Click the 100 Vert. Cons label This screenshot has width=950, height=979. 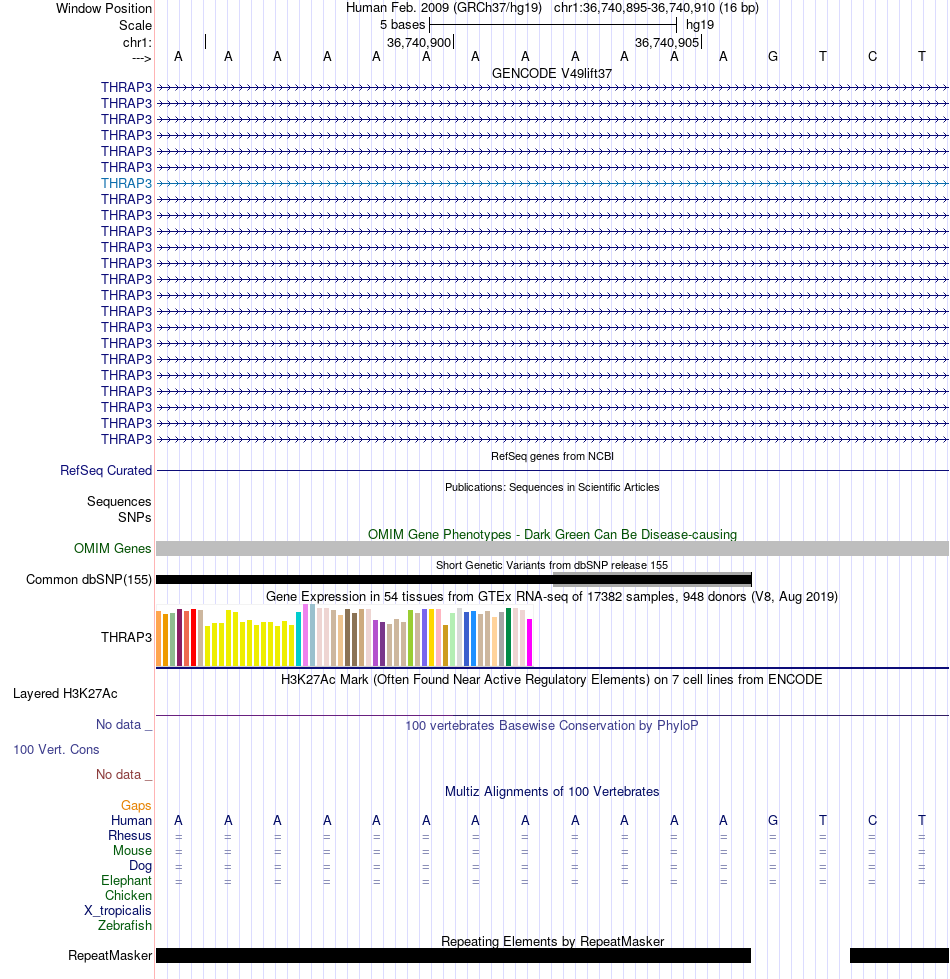click(x=56, y=749)
